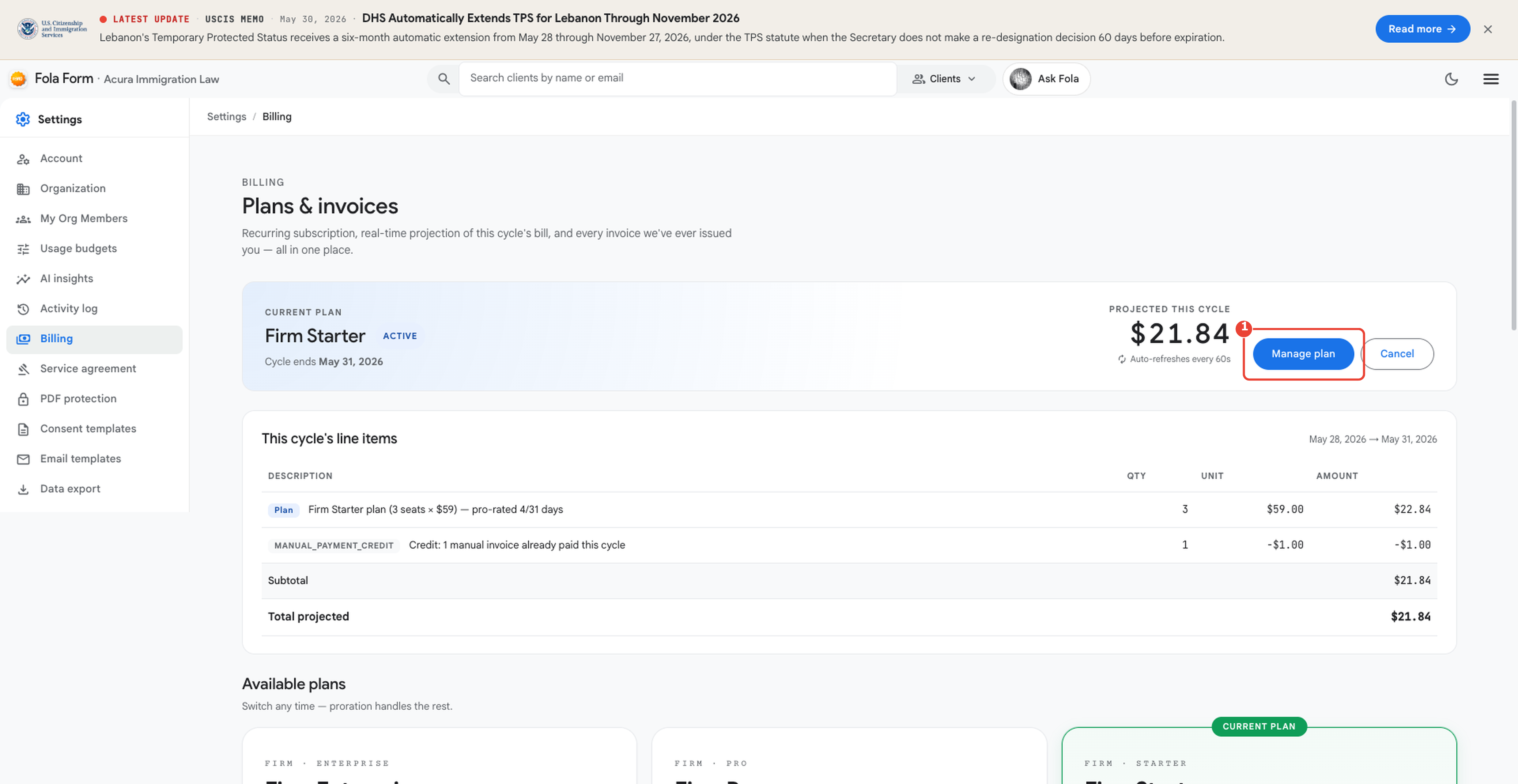This screenshot has height=784, width=1518.
Task: Click the PDF protection lock icon
Action: [23, 400]
